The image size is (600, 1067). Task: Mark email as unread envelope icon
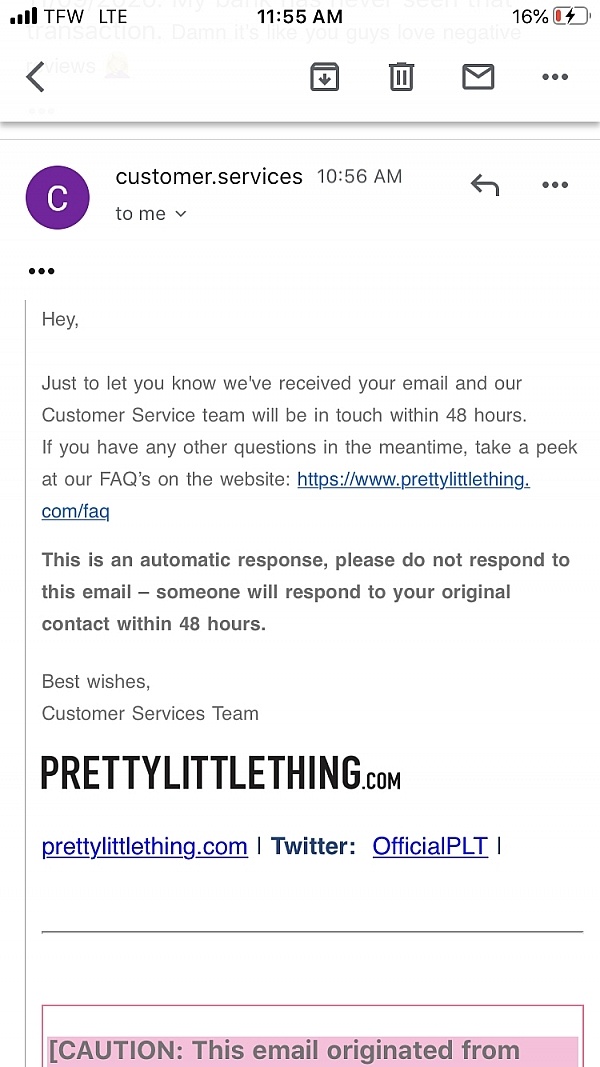[478, 76]
